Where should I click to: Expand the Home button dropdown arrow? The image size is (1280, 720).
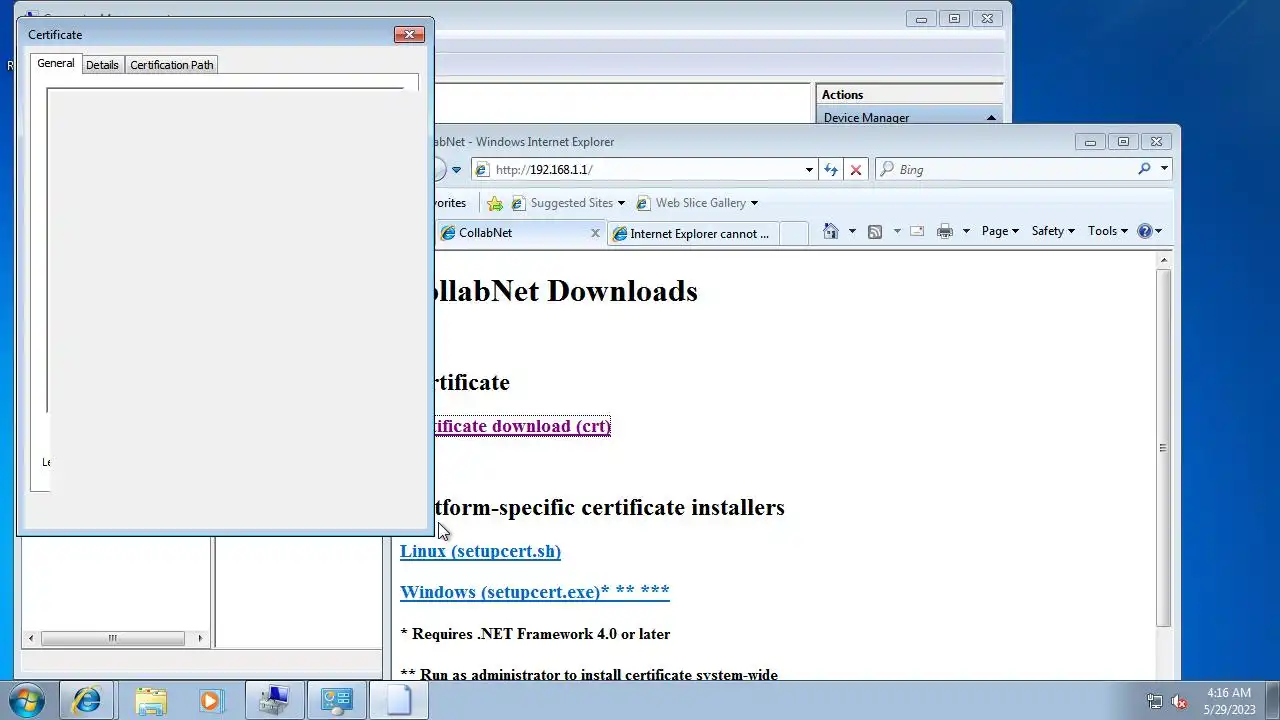[852, 231]
